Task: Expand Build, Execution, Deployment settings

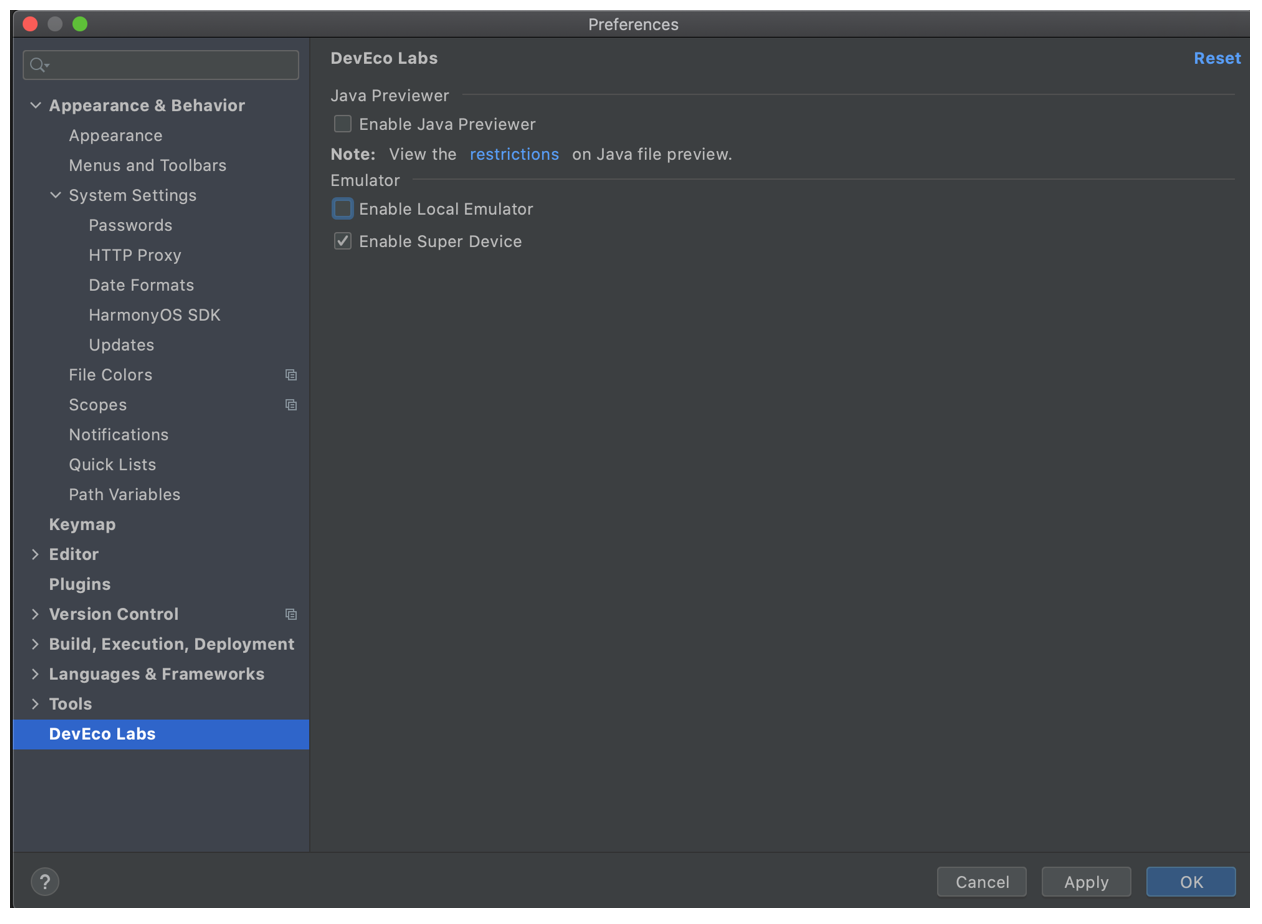Action: 36,644
